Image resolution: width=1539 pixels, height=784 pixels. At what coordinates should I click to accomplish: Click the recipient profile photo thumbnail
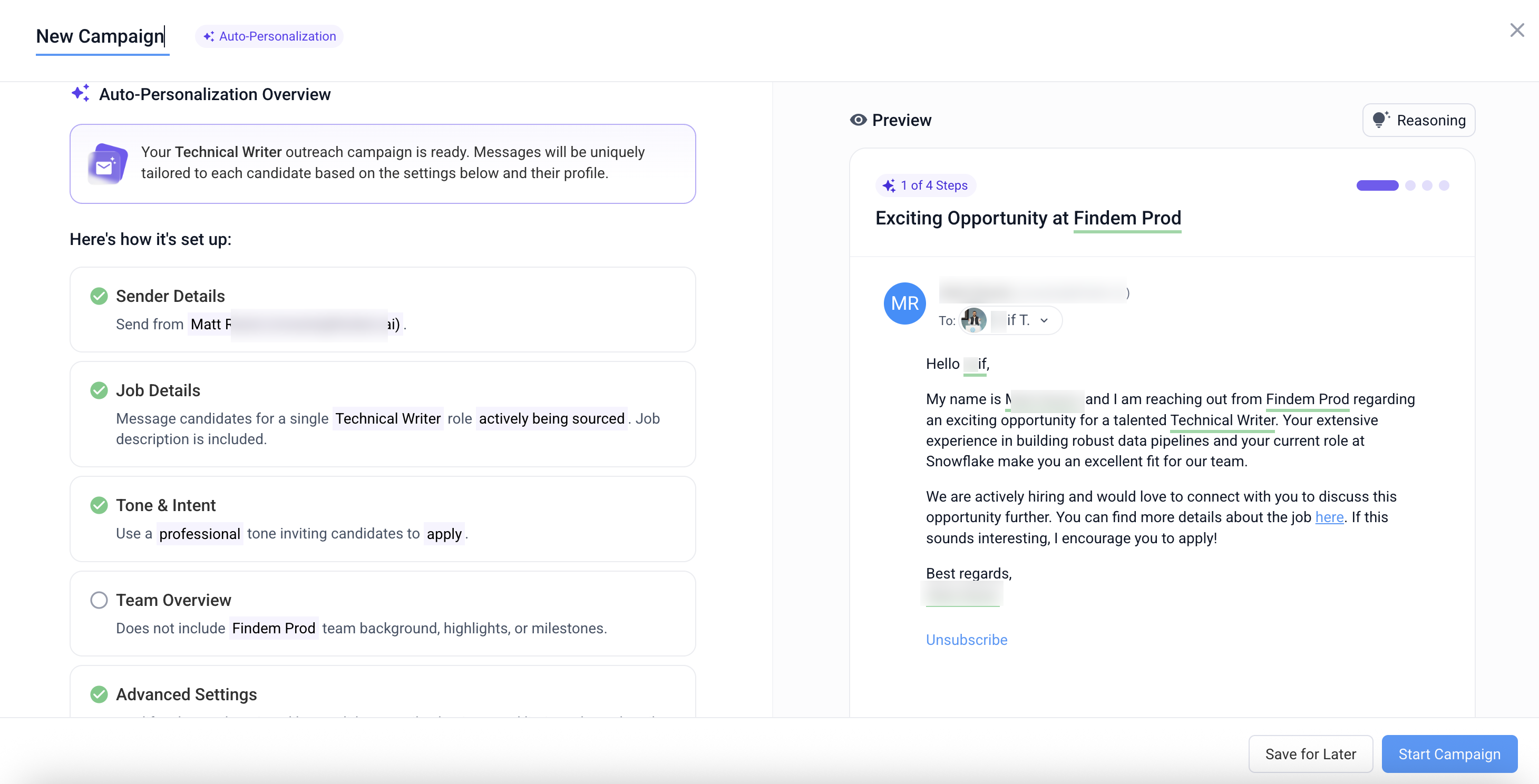(x=974, y=321)
